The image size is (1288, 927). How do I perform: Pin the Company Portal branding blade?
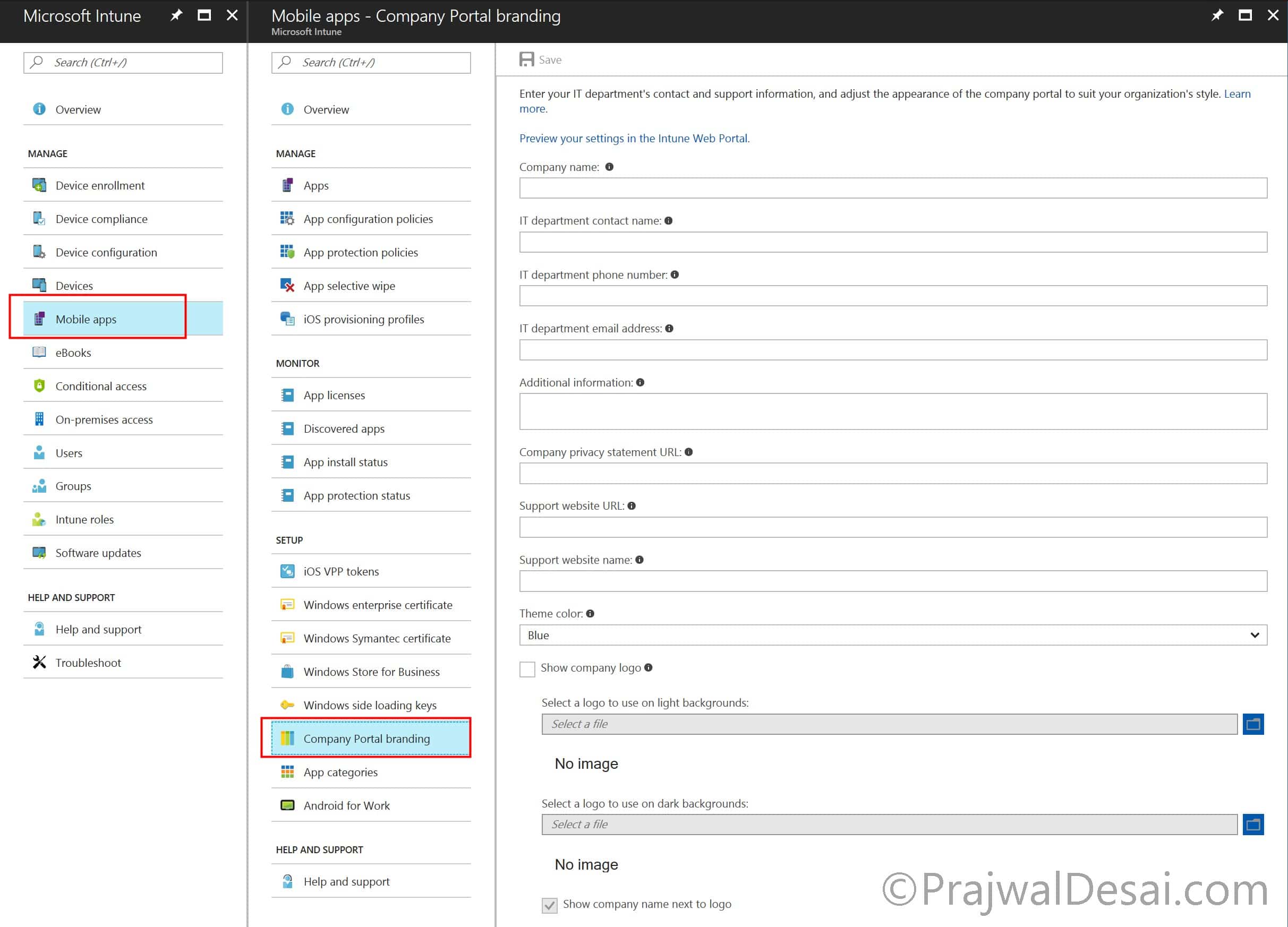pos(1217,15)
